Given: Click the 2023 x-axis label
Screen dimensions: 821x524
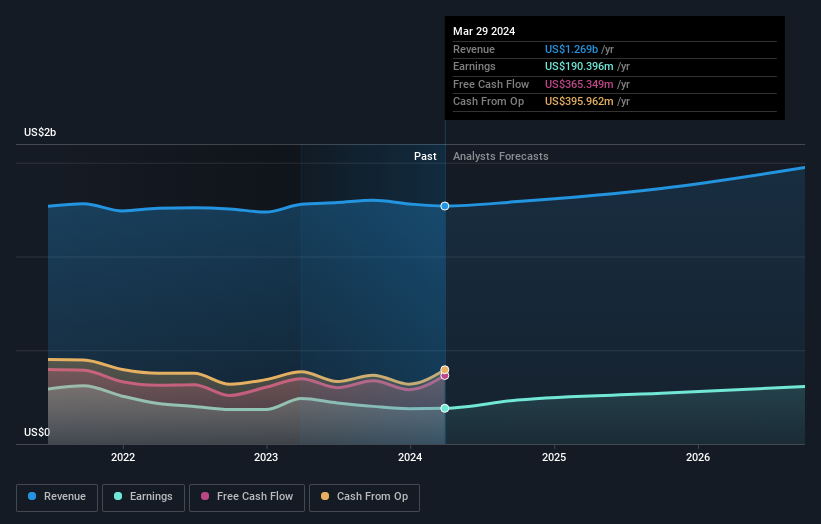Looking at the screenshot, I should [x=266, y=457].
